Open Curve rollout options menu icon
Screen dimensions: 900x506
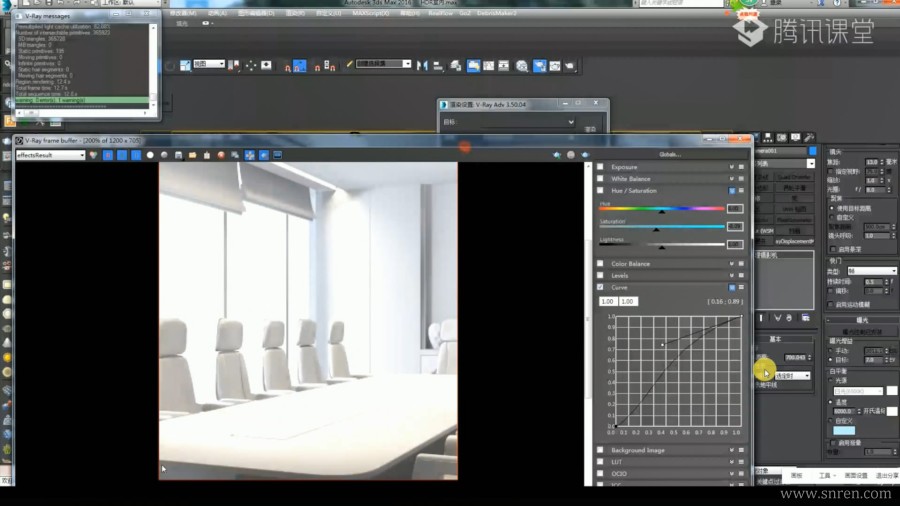click(741, 287)
